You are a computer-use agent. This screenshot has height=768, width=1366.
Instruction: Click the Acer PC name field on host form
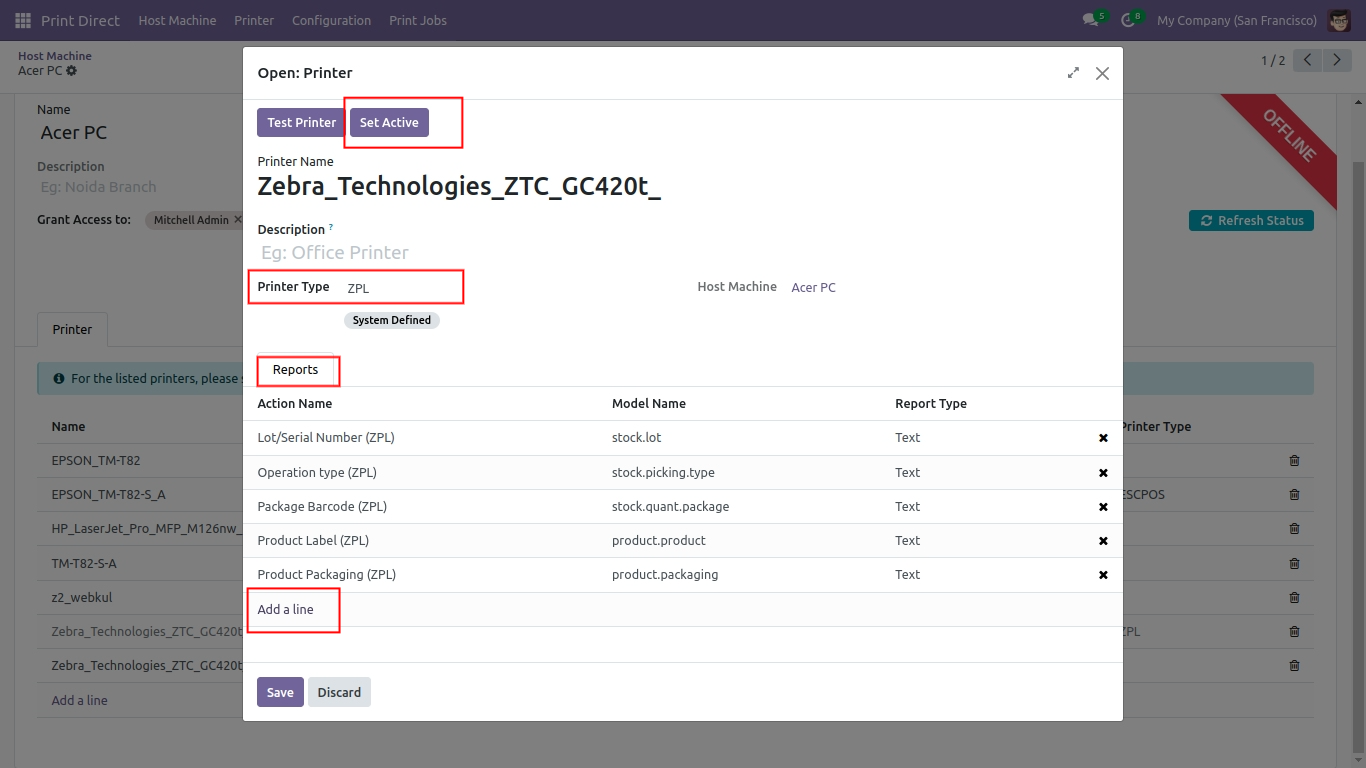click(x=73, y=133)
